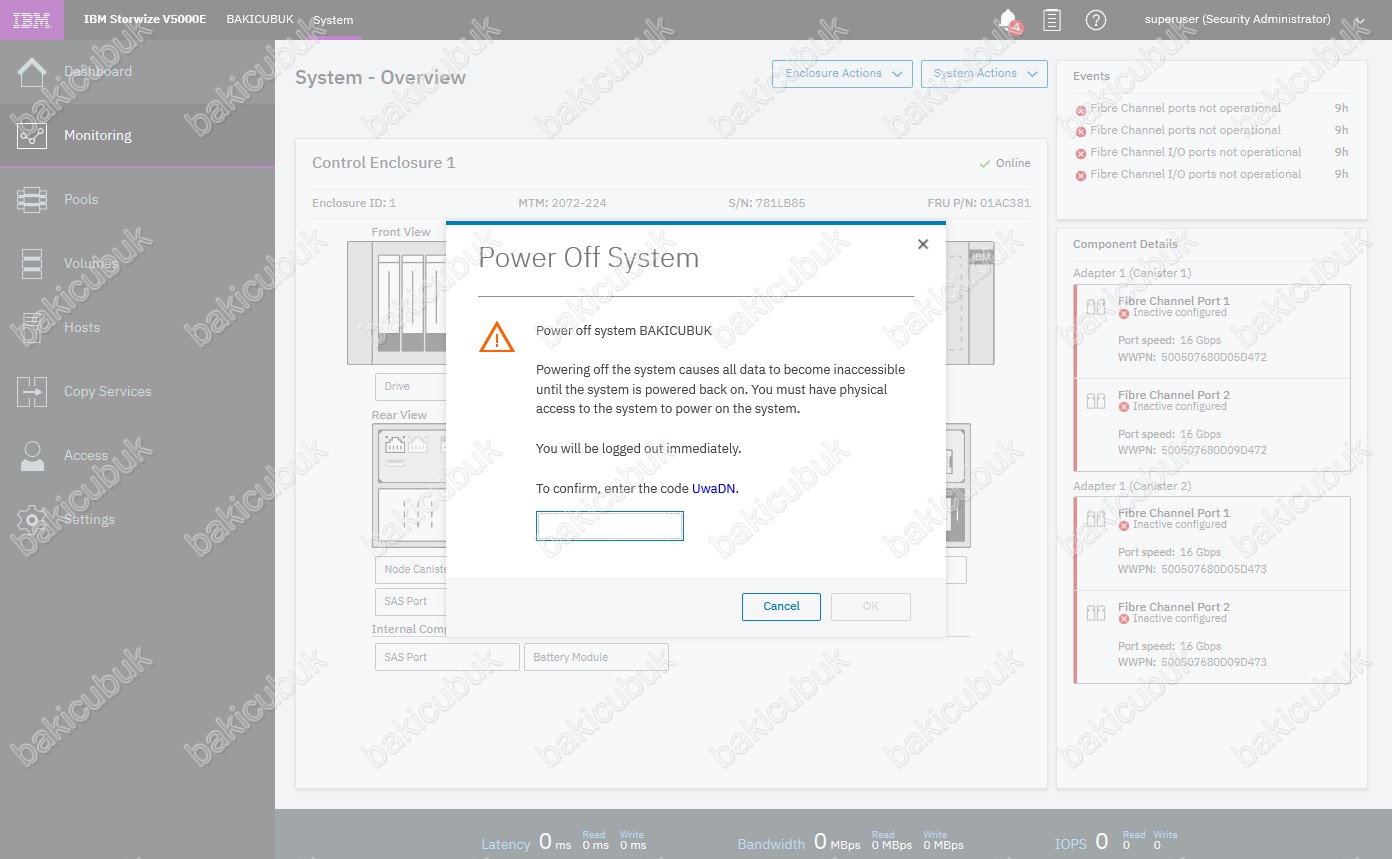Click the IBM logo icon
Image resolution: width=1392 pixels, height=859 pixels.
coord(32,20)
